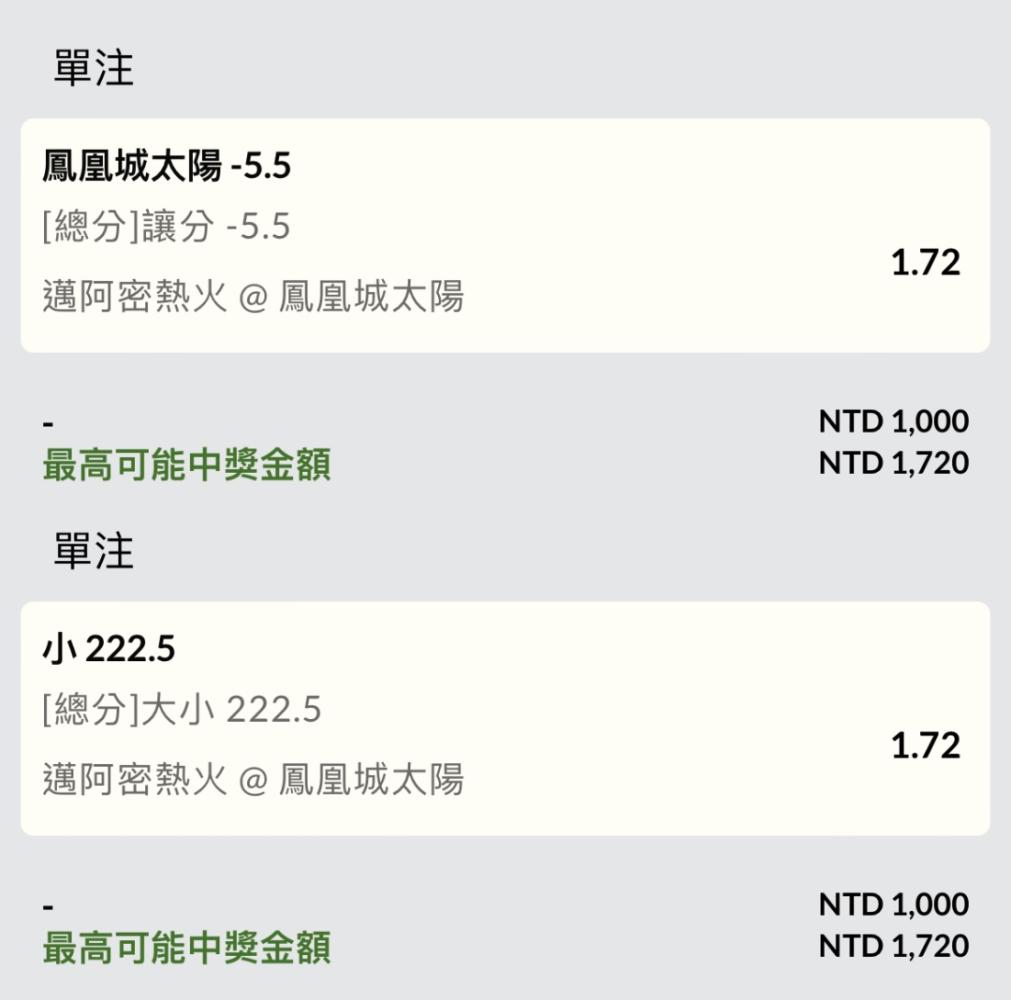Click the bold 鳳凰城太陽 team name
The height and width of the screenshot is (1000, 1011).
coord(132,166)
